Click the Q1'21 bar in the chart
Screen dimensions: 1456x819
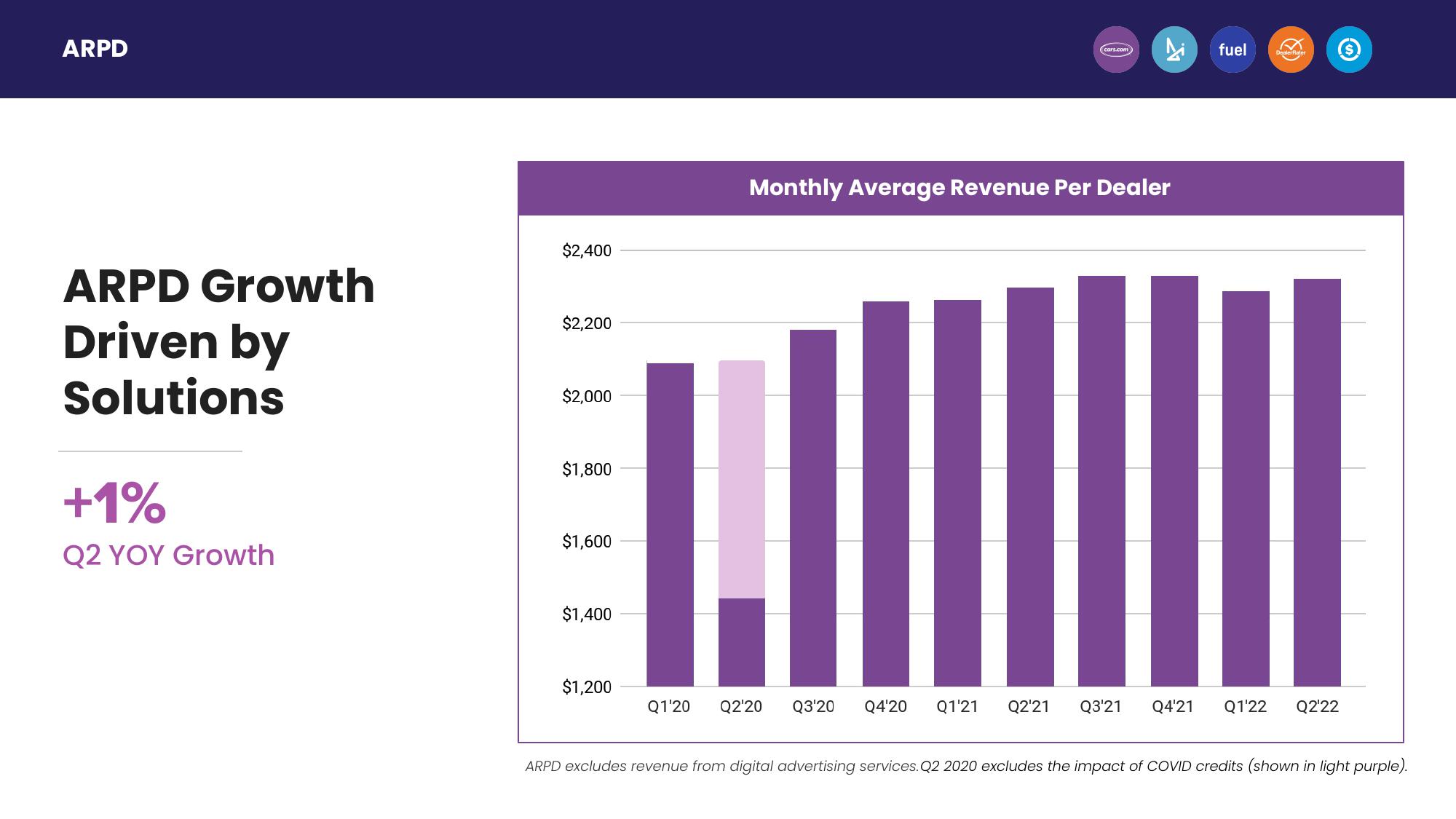point(957,493)
